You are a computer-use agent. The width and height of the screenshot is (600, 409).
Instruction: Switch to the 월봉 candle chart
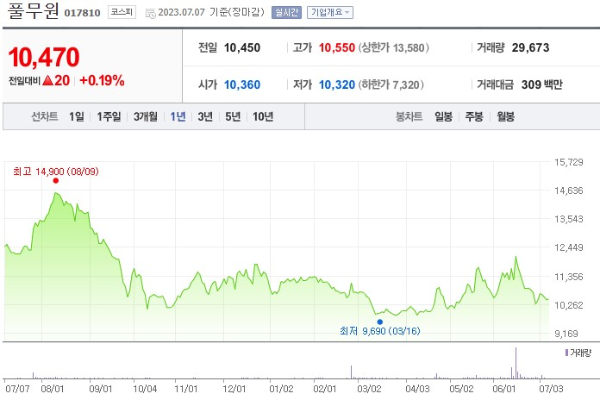click(505, 116)
